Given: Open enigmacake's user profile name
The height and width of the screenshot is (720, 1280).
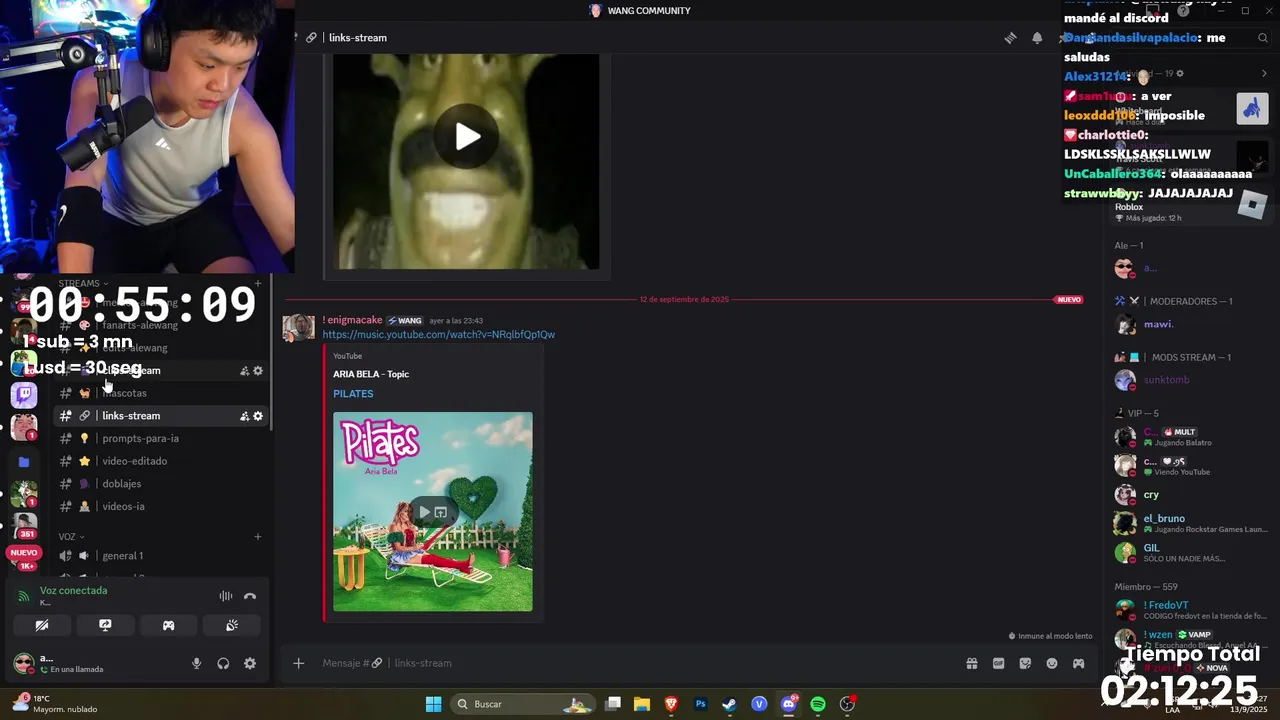Looking at the screenshot, I should click(x=352, y=320).
